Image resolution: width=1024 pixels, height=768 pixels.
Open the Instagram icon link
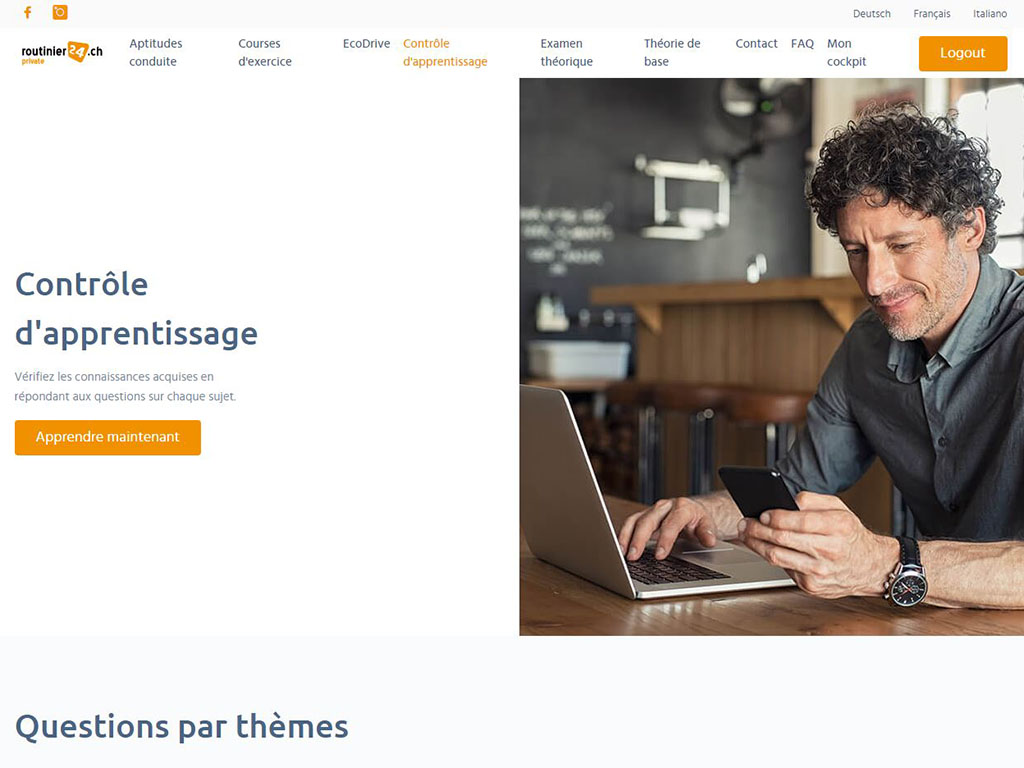(60, 12)
